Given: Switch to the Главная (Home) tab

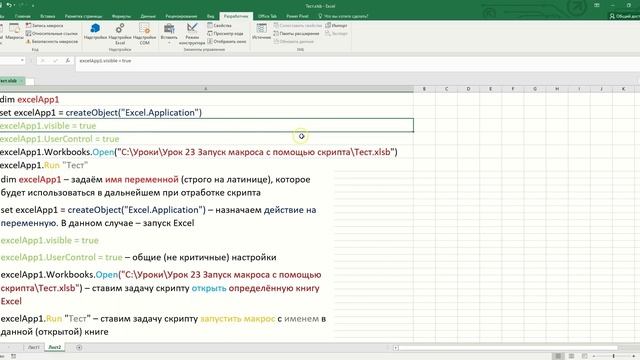Looking at the screenshot, I should point(22,16).
